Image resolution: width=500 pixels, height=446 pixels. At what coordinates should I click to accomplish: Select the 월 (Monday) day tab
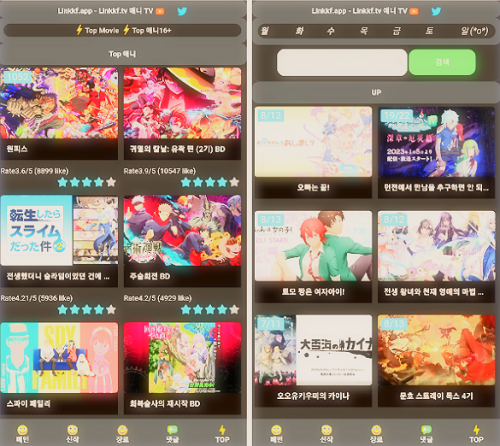tap(265, 31)
